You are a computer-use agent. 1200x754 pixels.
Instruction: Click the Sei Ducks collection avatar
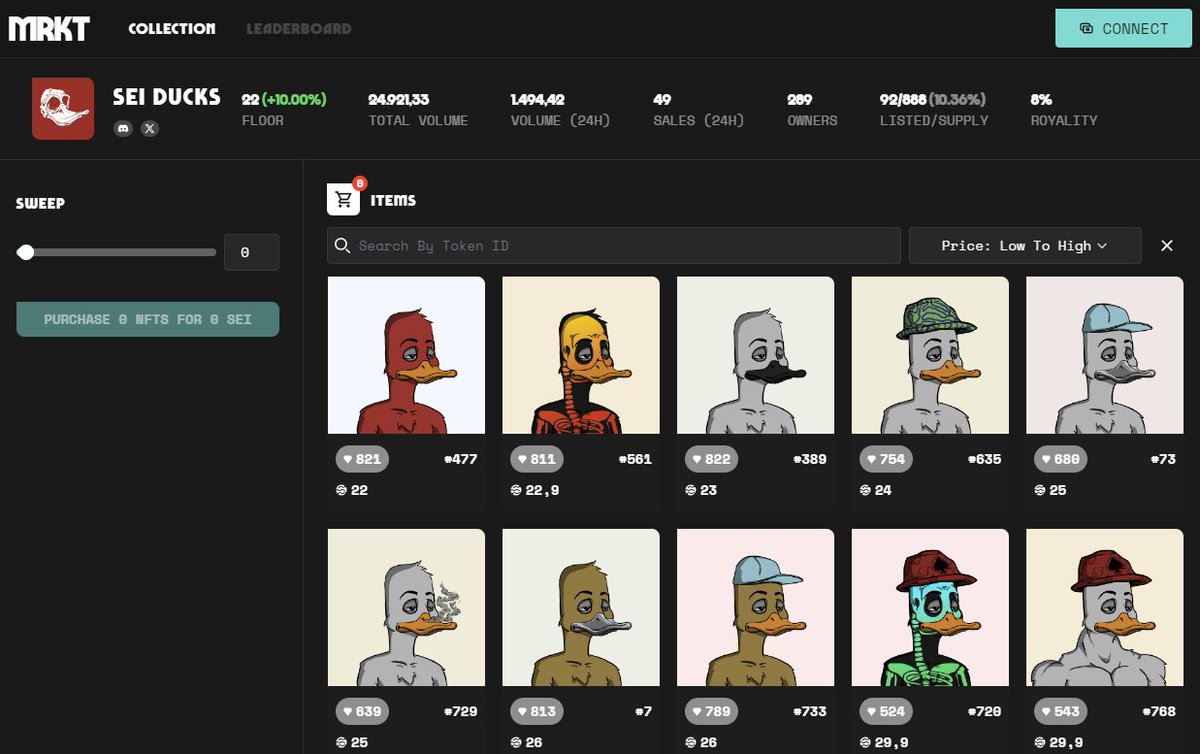(62, 107)
